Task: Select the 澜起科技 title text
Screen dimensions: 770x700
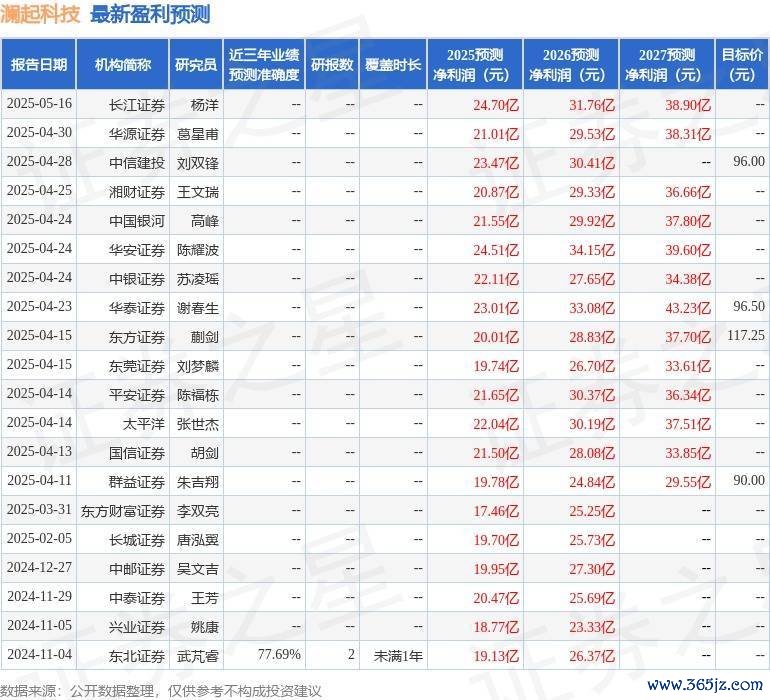Action: [40, 13]
